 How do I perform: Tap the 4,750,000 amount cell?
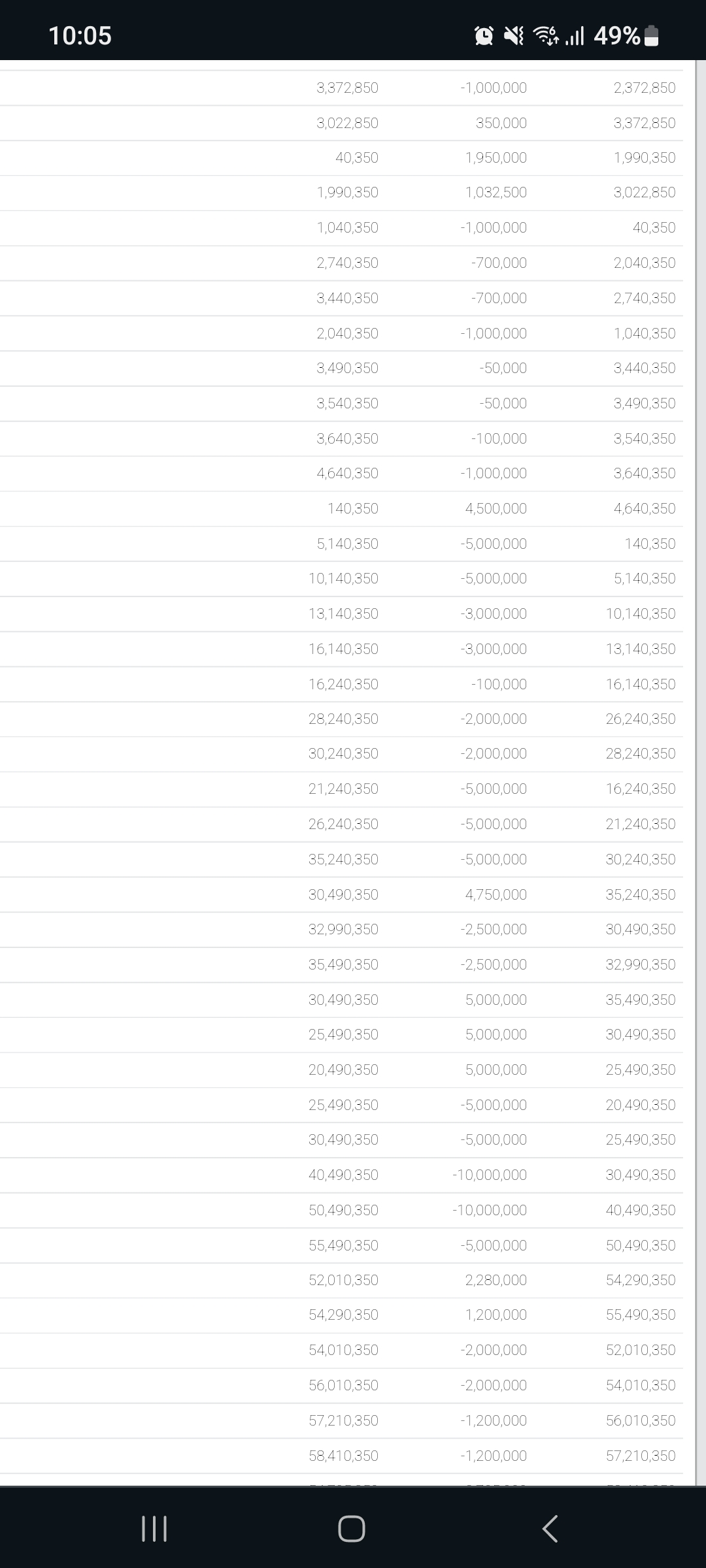tap(496, 894)
